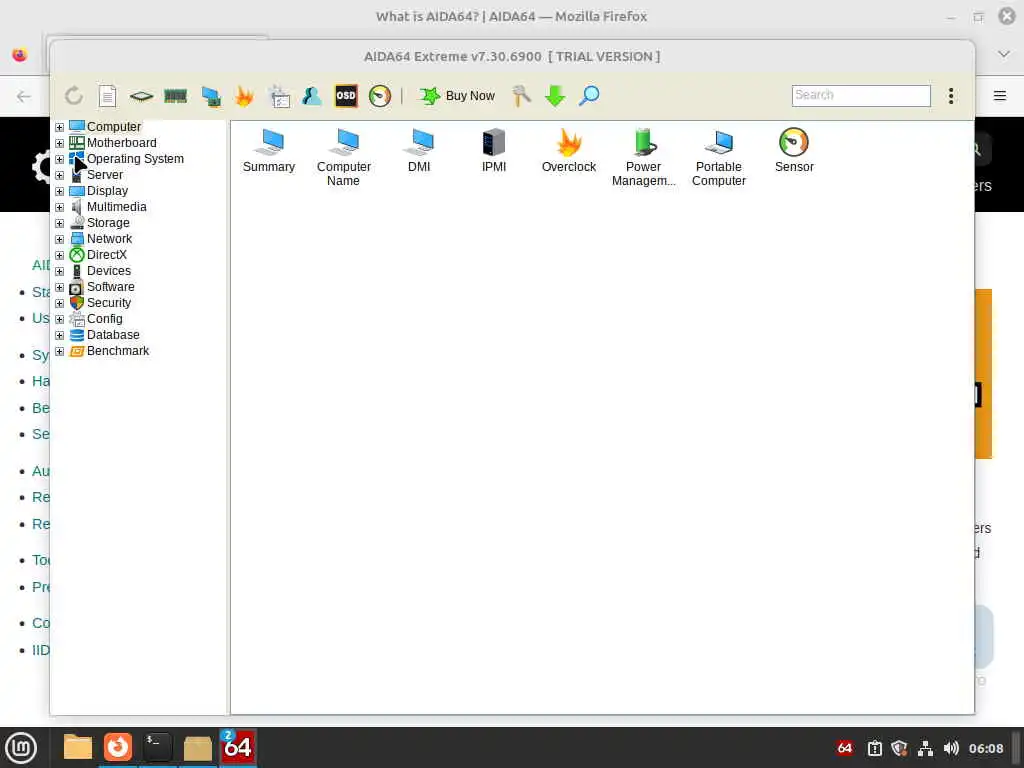Expand the Database tree node
Screen dimensions: 1024x768
point(59,335)
